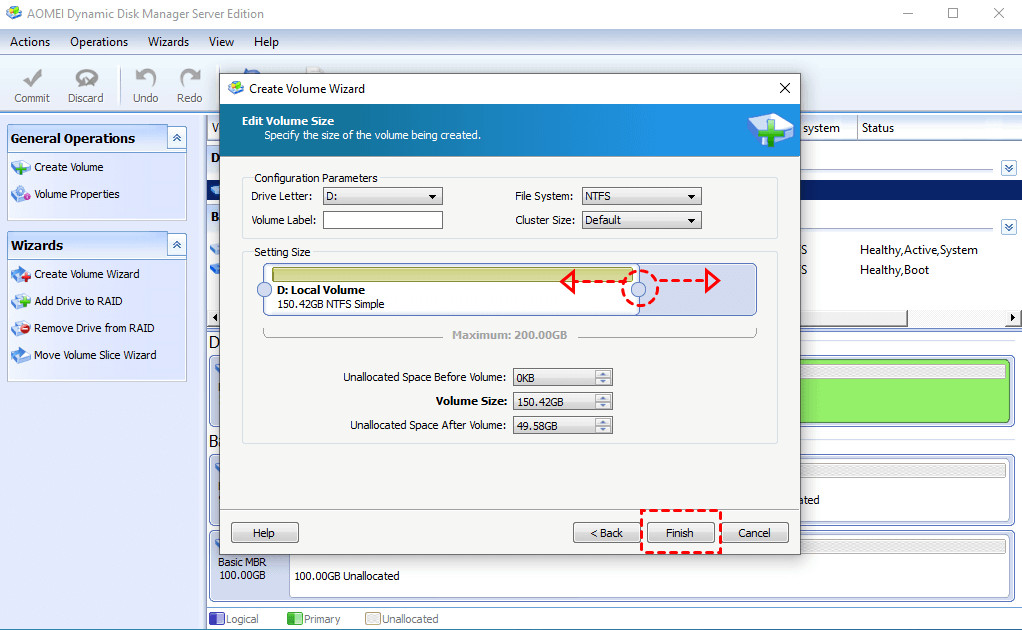This screenshot has width=1022, height=630.
Task: Click the Create Volume Wizard icon in Wizards
Action: pos(21,274)
